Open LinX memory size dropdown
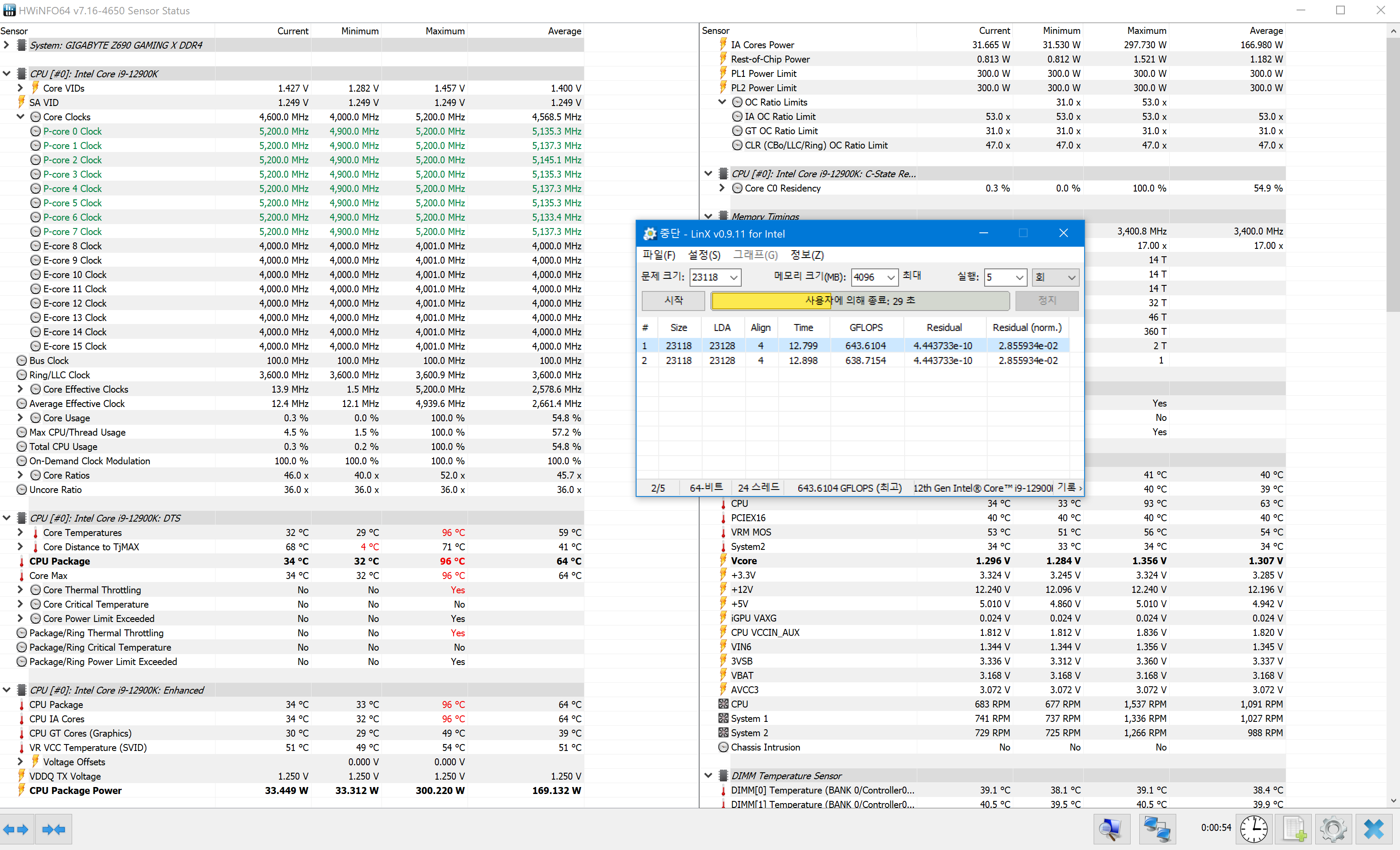This screenshot has height=850, width=1400. [890, 277]
